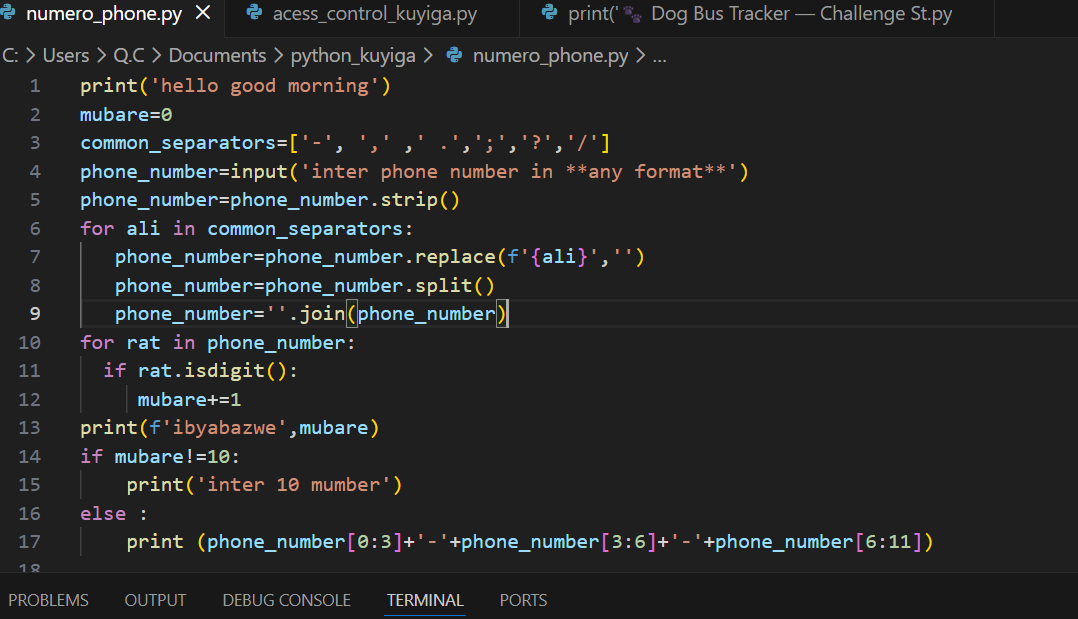
Task: Close the numero_phone.py tab
Action: [203, 13]
